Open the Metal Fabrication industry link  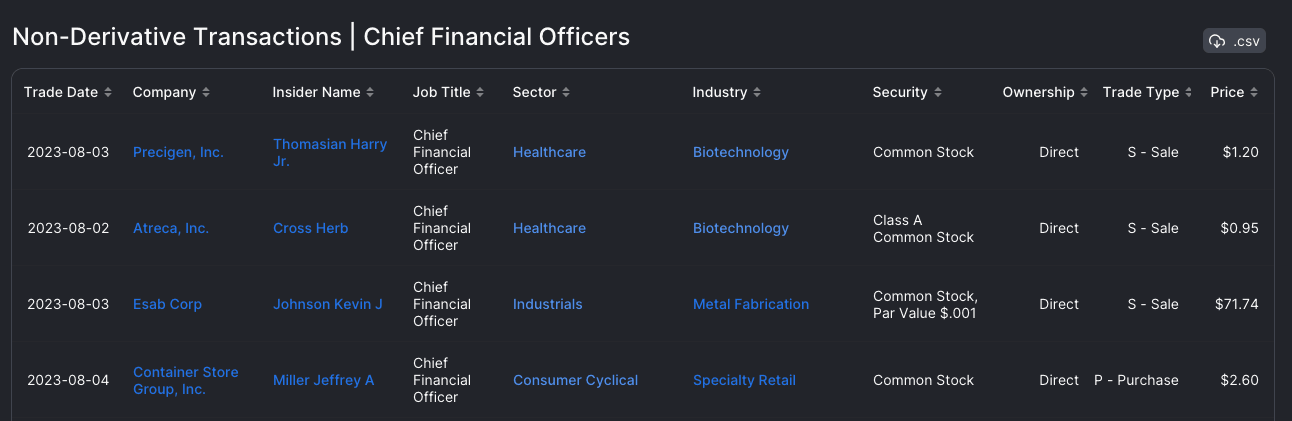[x=751, y=304]
